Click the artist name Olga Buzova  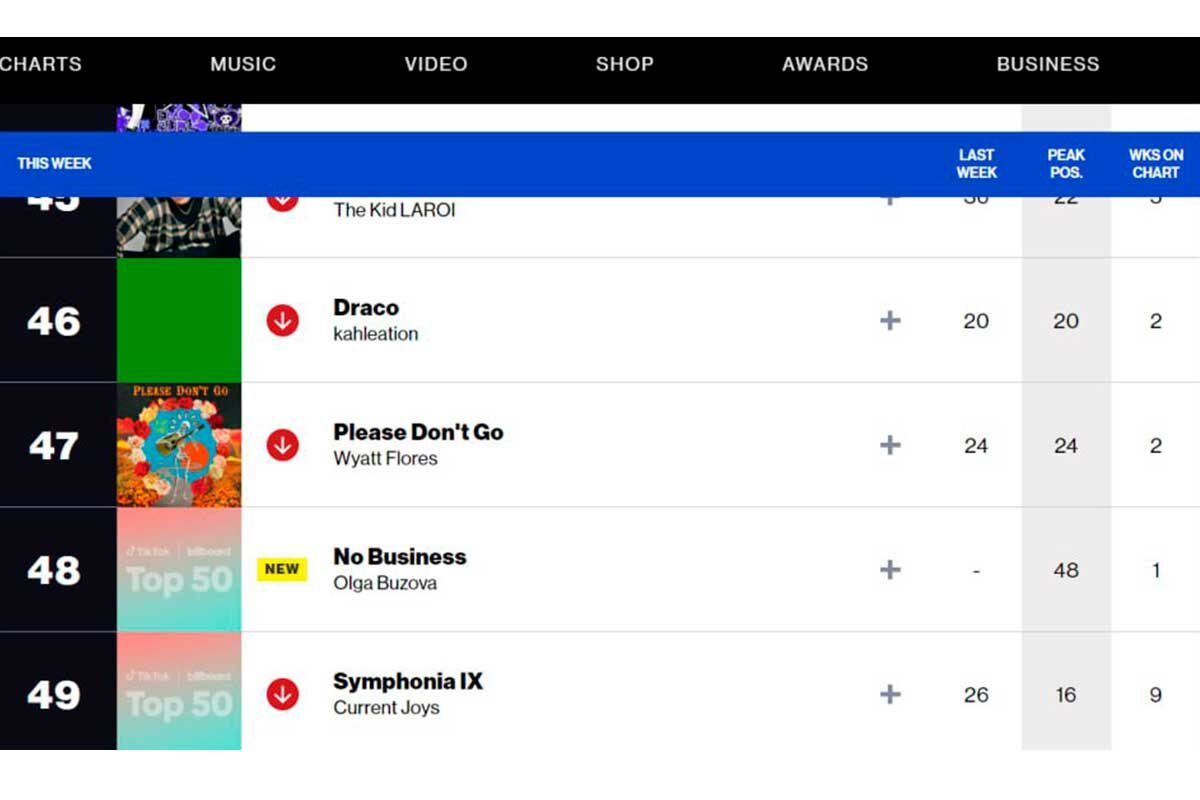click(x=383, y=583)
